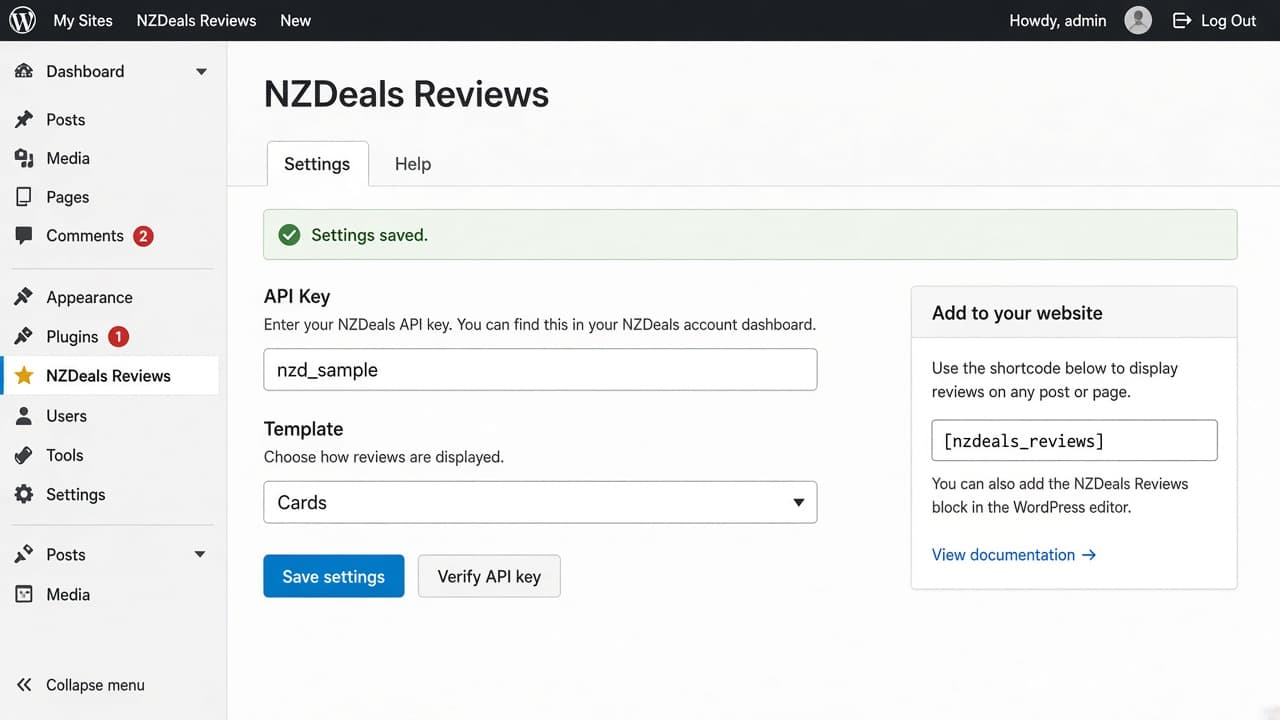Click the Pages document icon

24,197
